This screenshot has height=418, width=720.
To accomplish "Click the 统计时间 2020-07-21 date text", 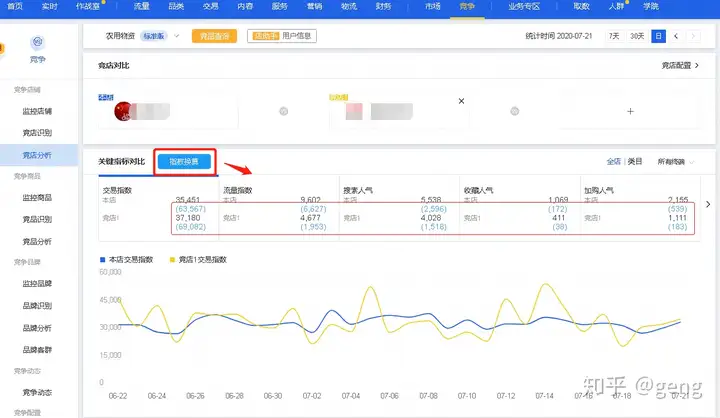I will [559, 36].
